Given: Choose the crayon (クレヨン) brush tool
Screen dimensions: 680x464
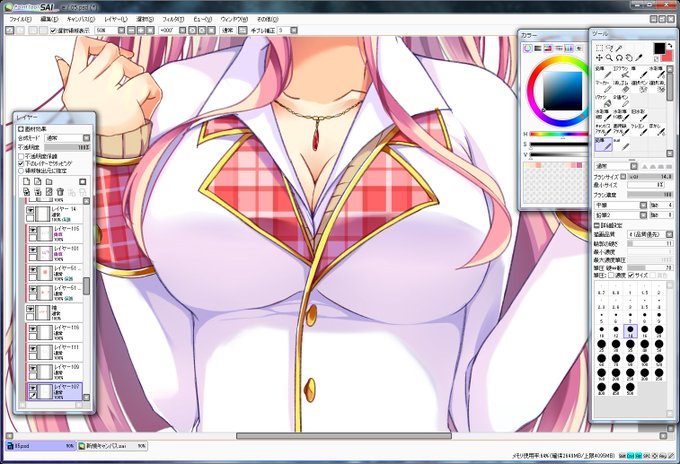Looking at the screenshot, I should click(x=639, y=129).
